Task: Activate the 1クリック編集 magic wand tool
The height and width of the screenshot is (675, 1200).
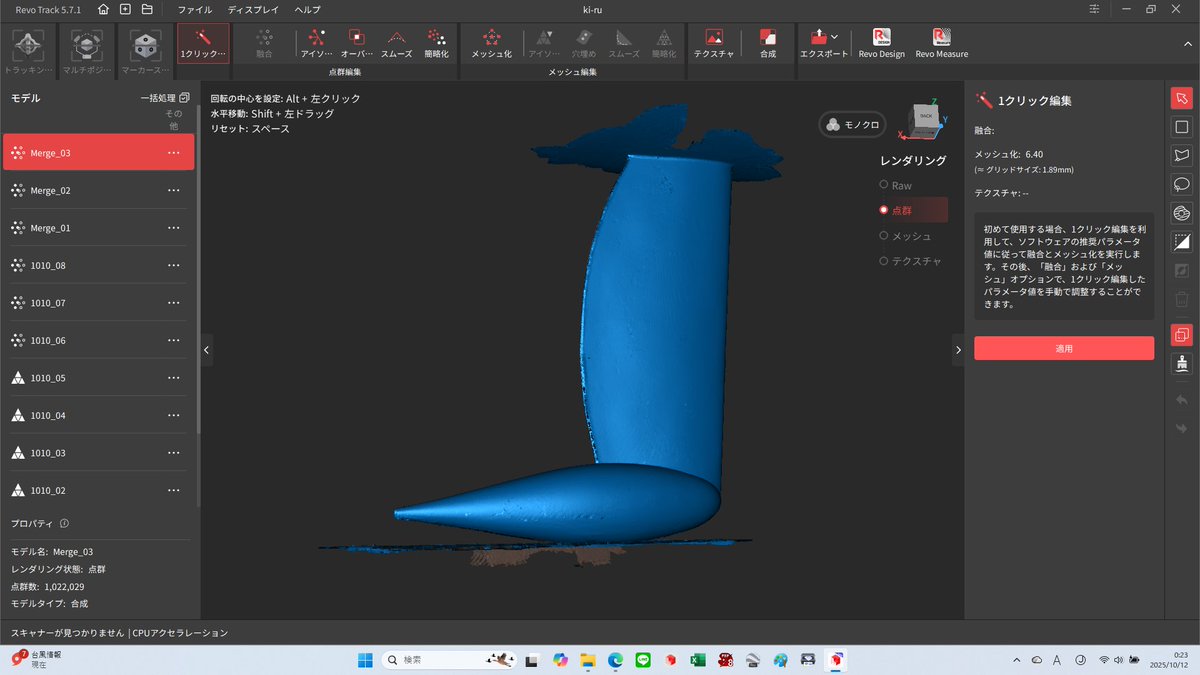Action: coord(203,45)
